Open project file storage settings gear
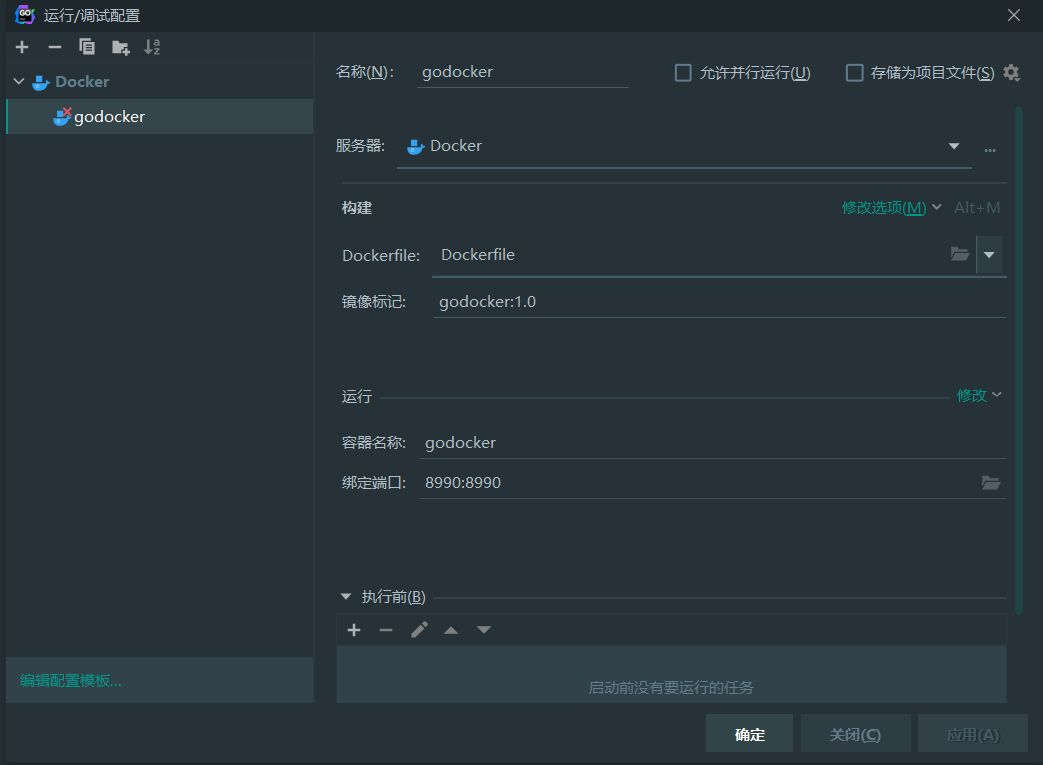 (x=1012, y=73)
